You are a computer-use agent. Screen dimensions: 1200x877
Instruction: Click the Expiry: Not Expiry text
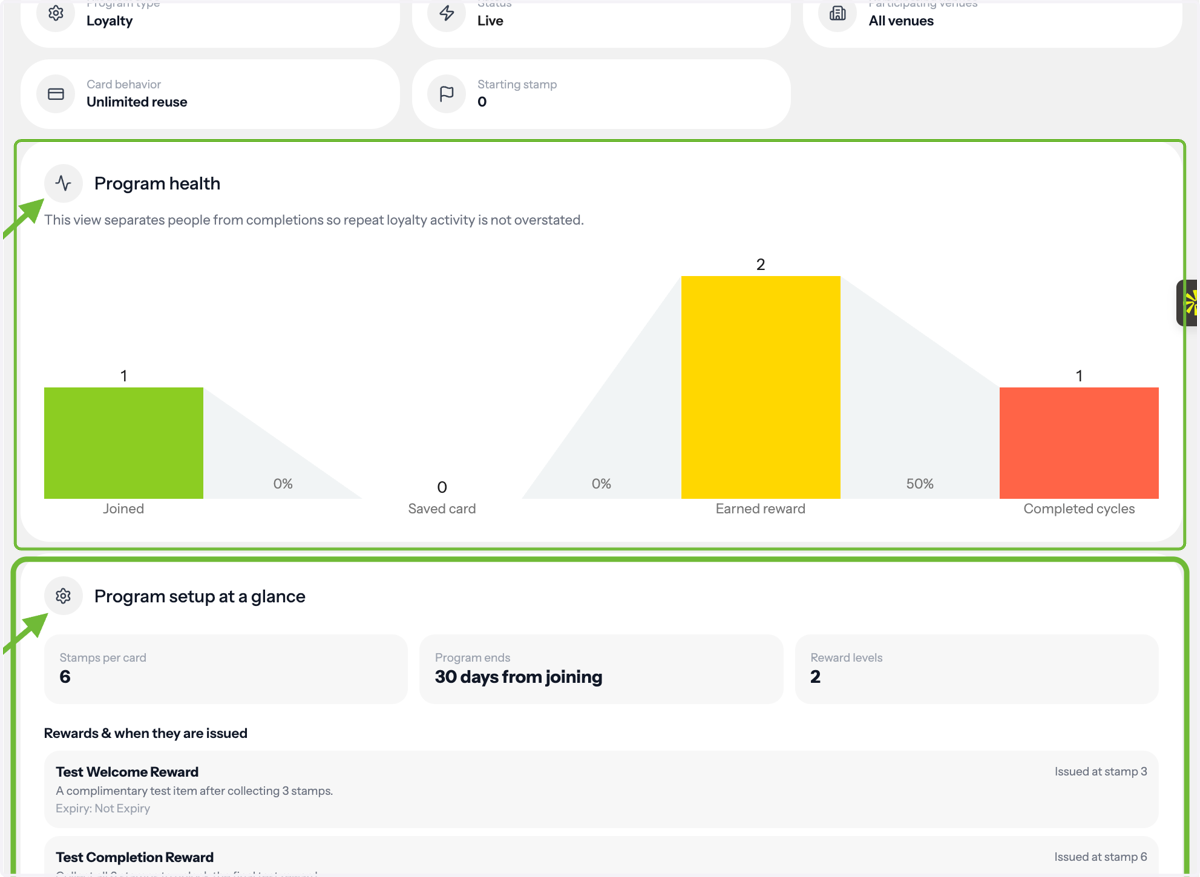tap(103, 809)
